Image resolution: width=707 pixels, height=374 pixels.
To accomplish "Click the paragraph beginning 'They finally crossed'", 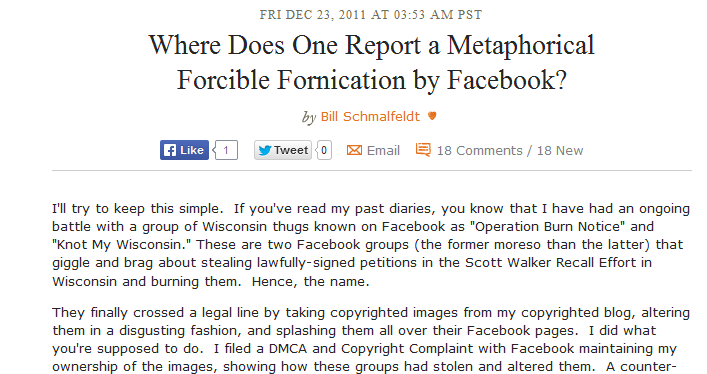I will pyautogui.click(x=371, y=340).
